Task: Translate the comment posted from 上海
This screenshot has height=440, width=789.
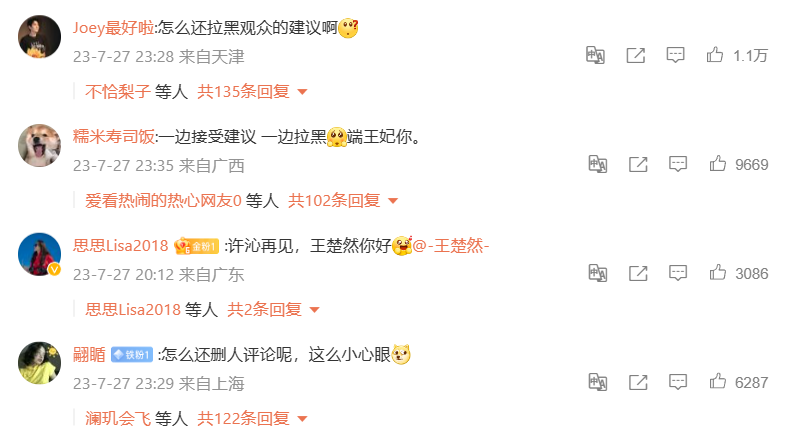Action: [x=598, y=382]
